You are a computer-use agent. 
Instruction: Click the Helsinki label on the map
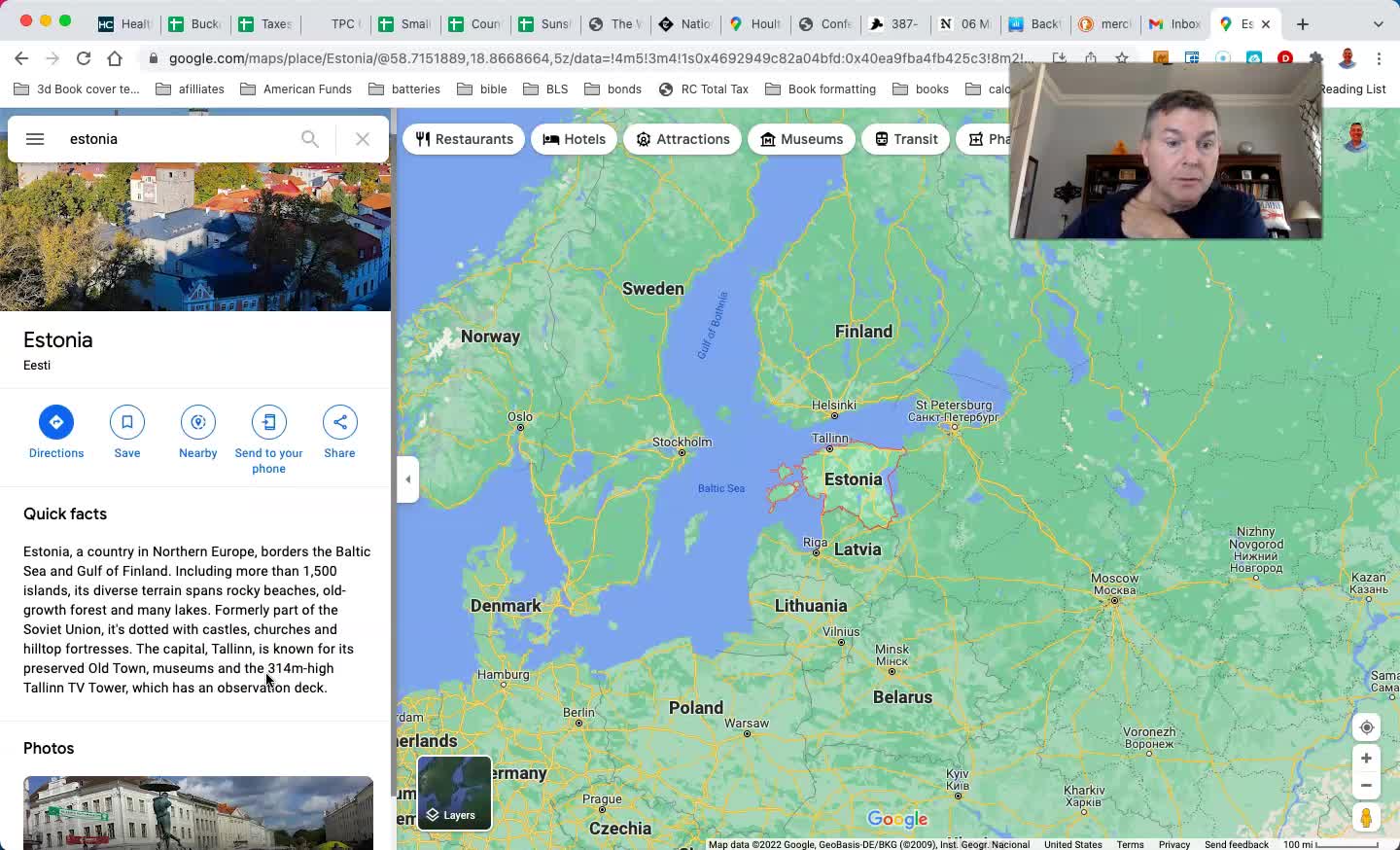834,406
